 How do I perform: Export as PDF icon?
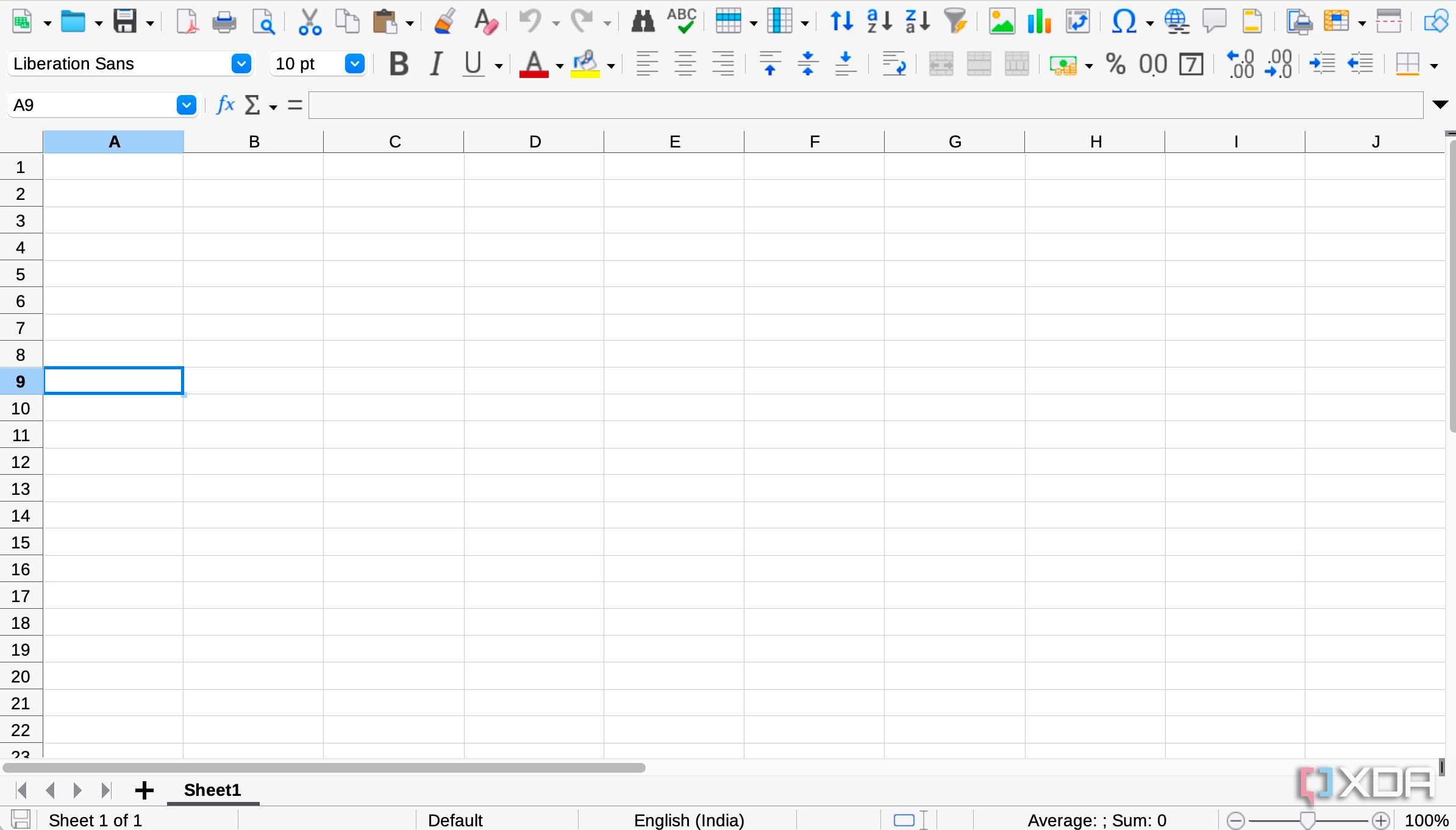pyautogui.click(x=187, y=23)
